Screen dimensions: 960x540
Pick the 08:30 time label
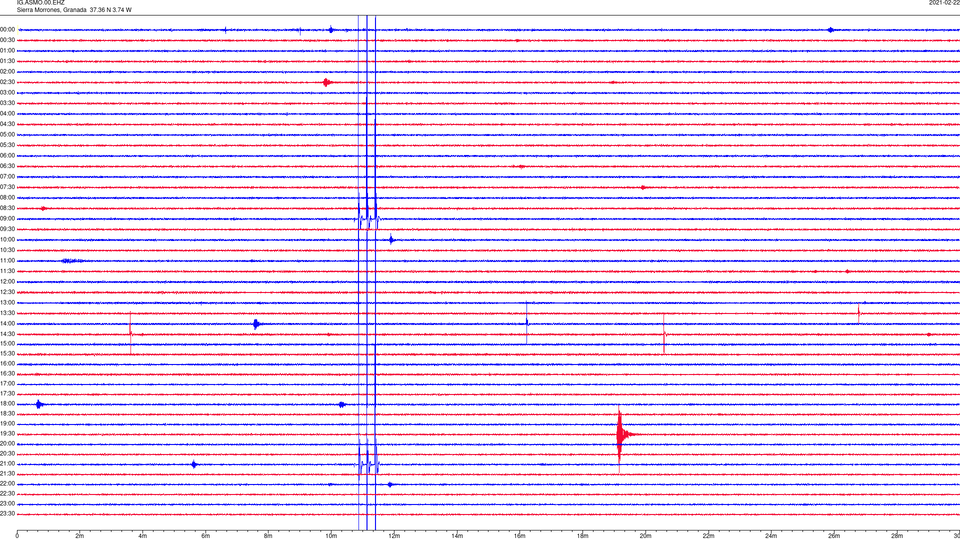pos(7,208)
